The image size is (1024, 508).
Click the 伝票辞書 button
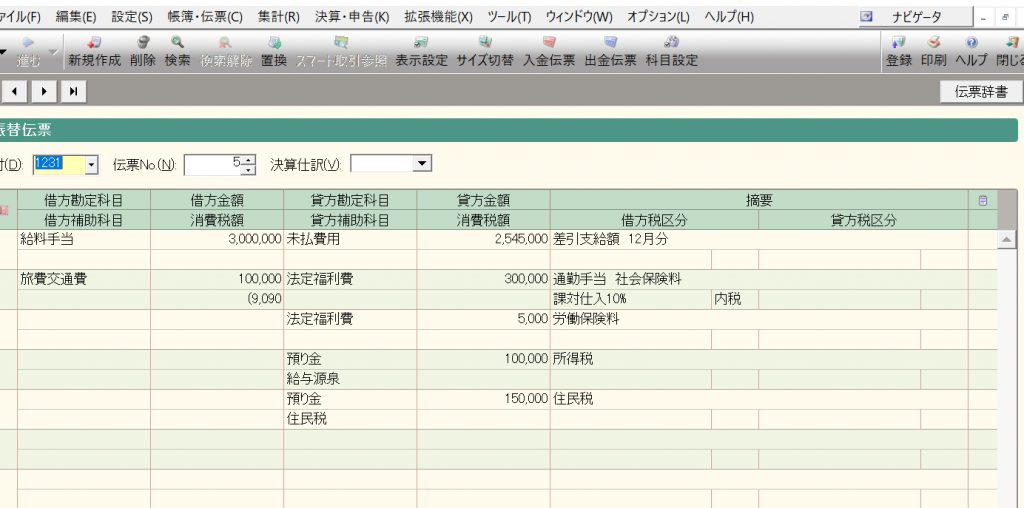(x=980, y=92)
